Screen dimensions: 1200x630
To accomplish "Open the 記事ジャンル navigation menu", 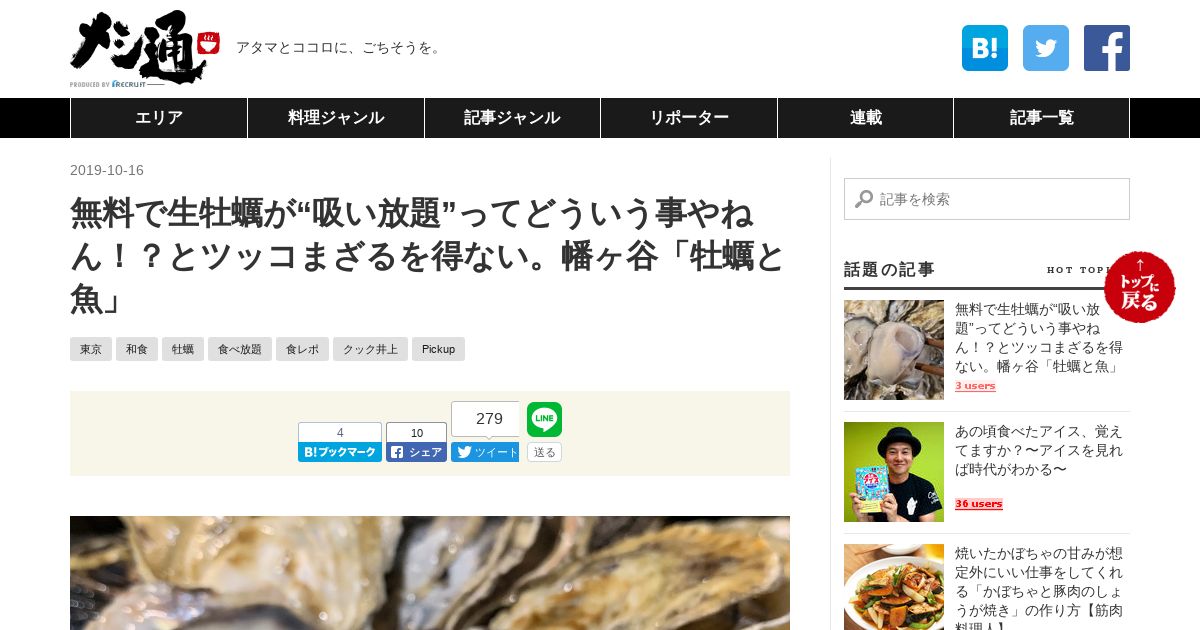I will pos(512,118).
